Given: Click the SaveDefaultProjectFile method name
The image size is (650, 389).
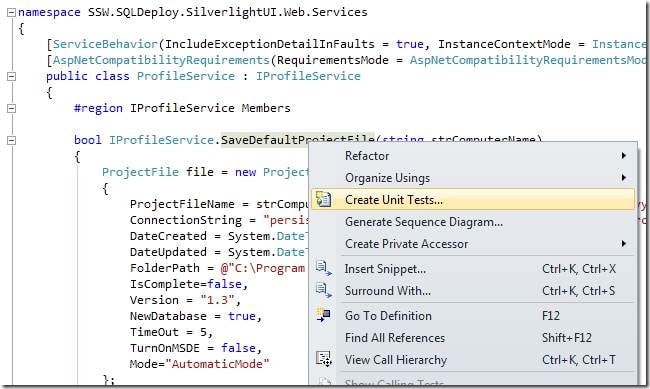Looking at the screenshot, I should 297,140.
